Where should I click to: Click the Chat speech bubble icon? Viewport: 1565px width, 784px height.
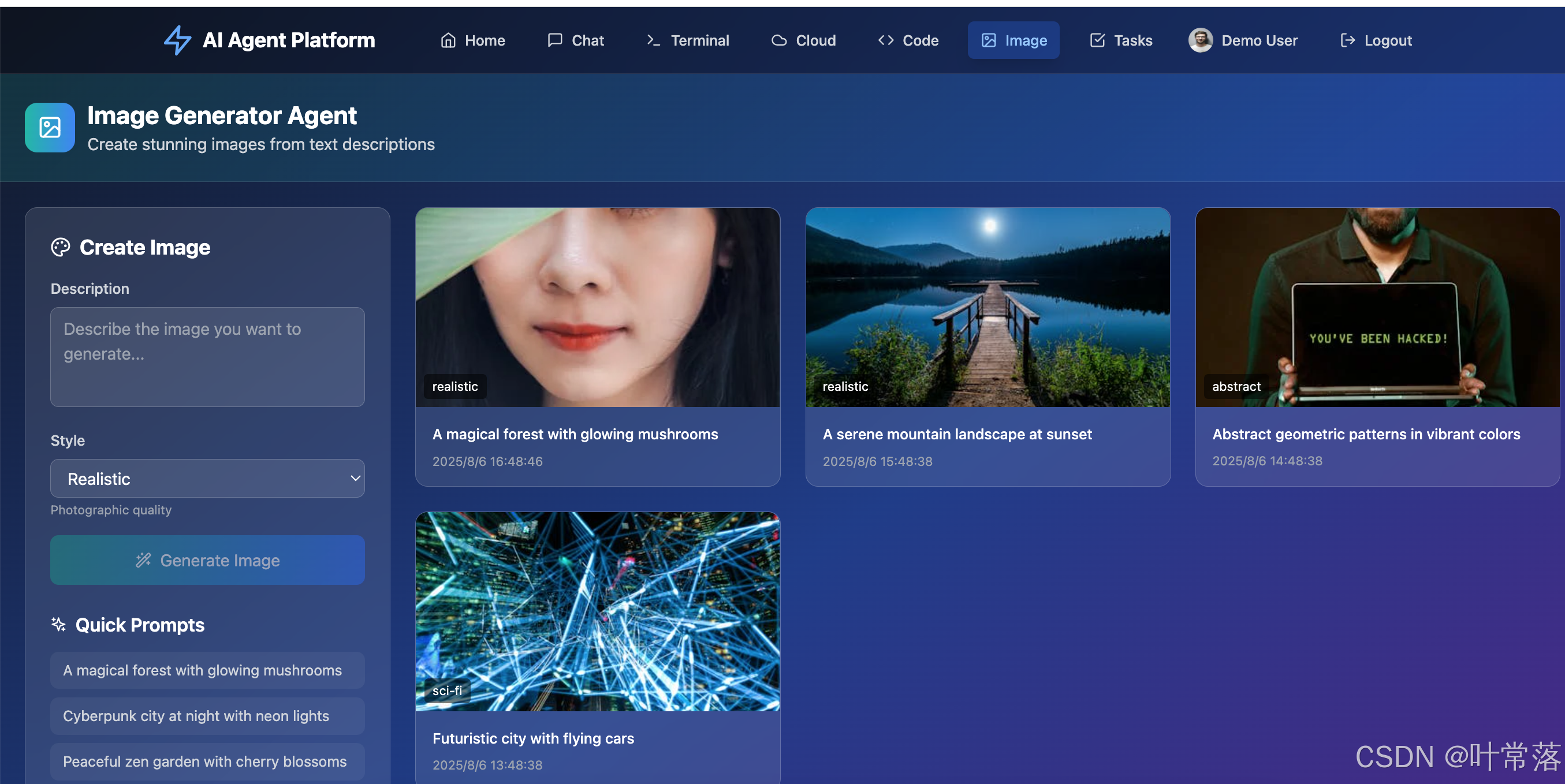[554, 40]
